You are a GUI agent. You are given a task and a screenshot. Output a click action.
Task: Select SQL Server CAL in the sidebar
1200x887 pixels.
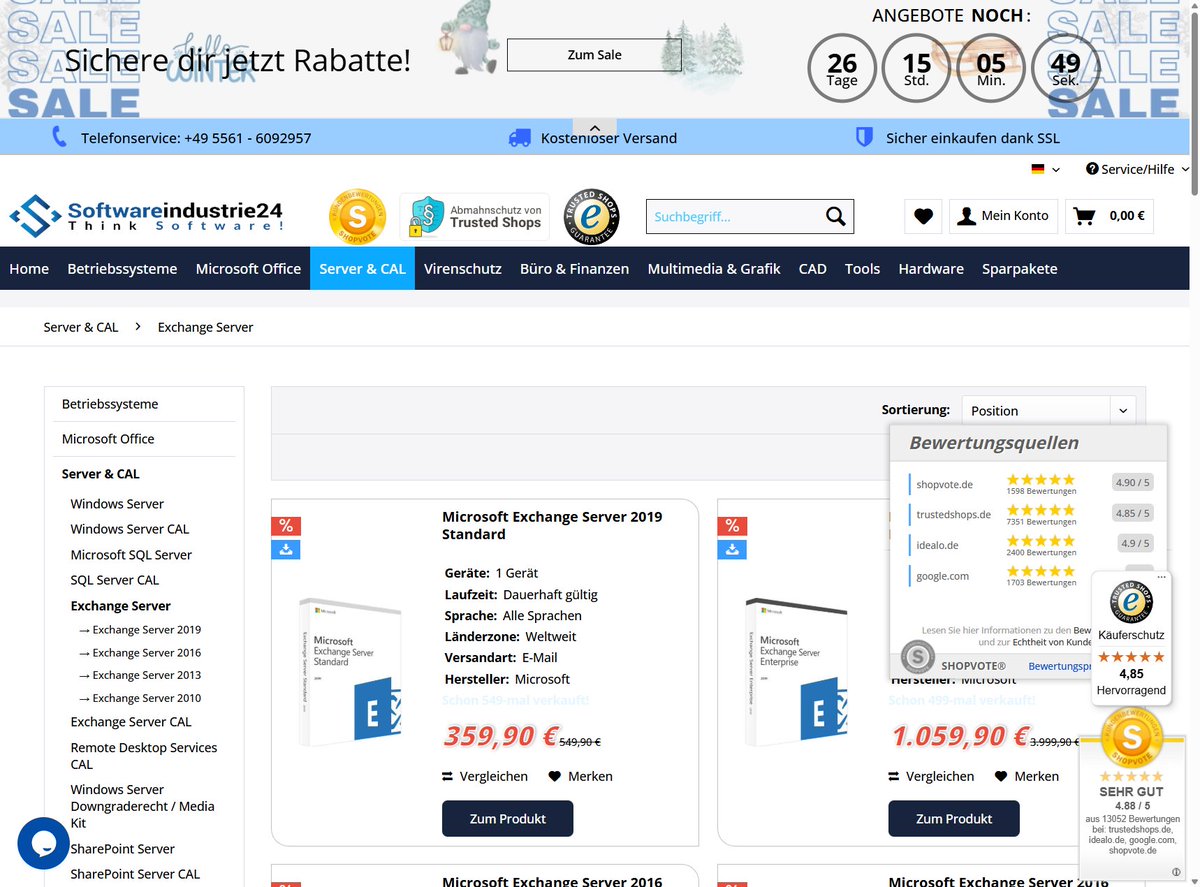tap(115, 580)
